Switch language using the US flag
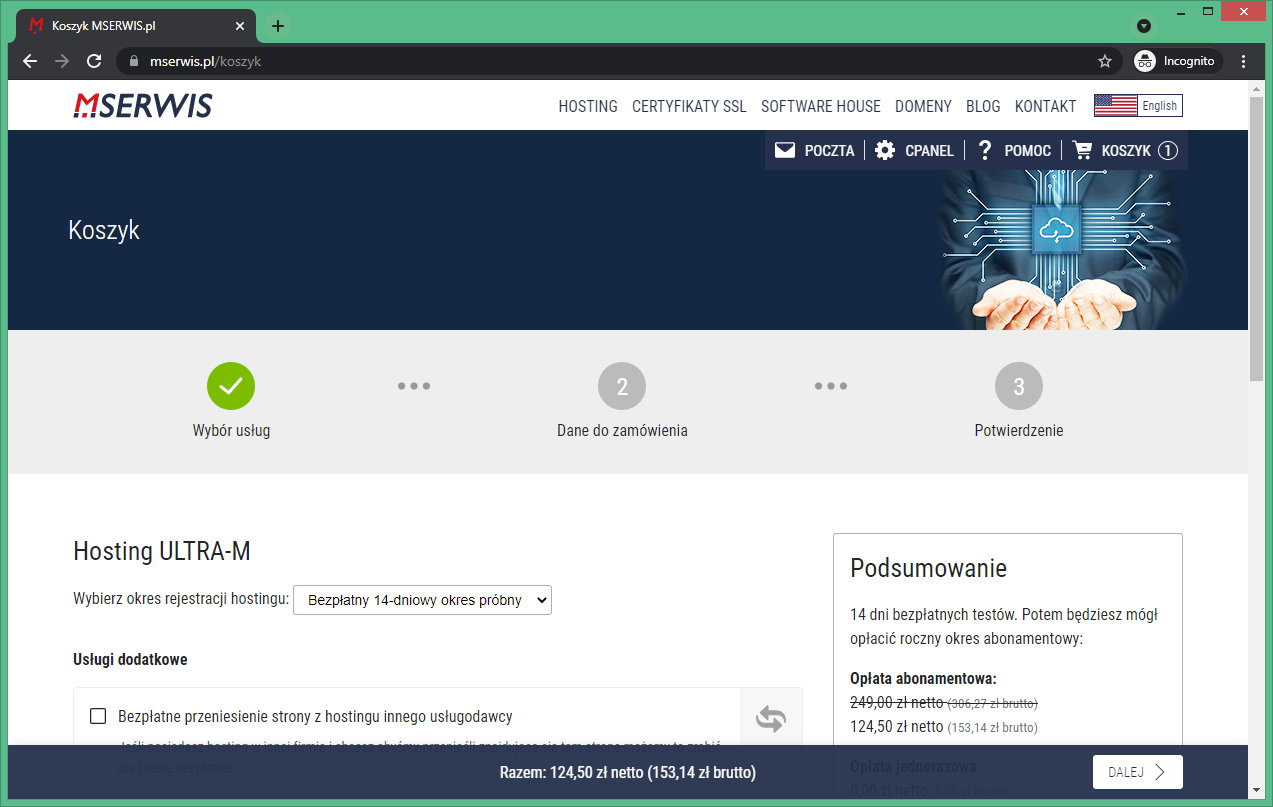This screenshot has height=807, width=1273. tap(1115, 106)
